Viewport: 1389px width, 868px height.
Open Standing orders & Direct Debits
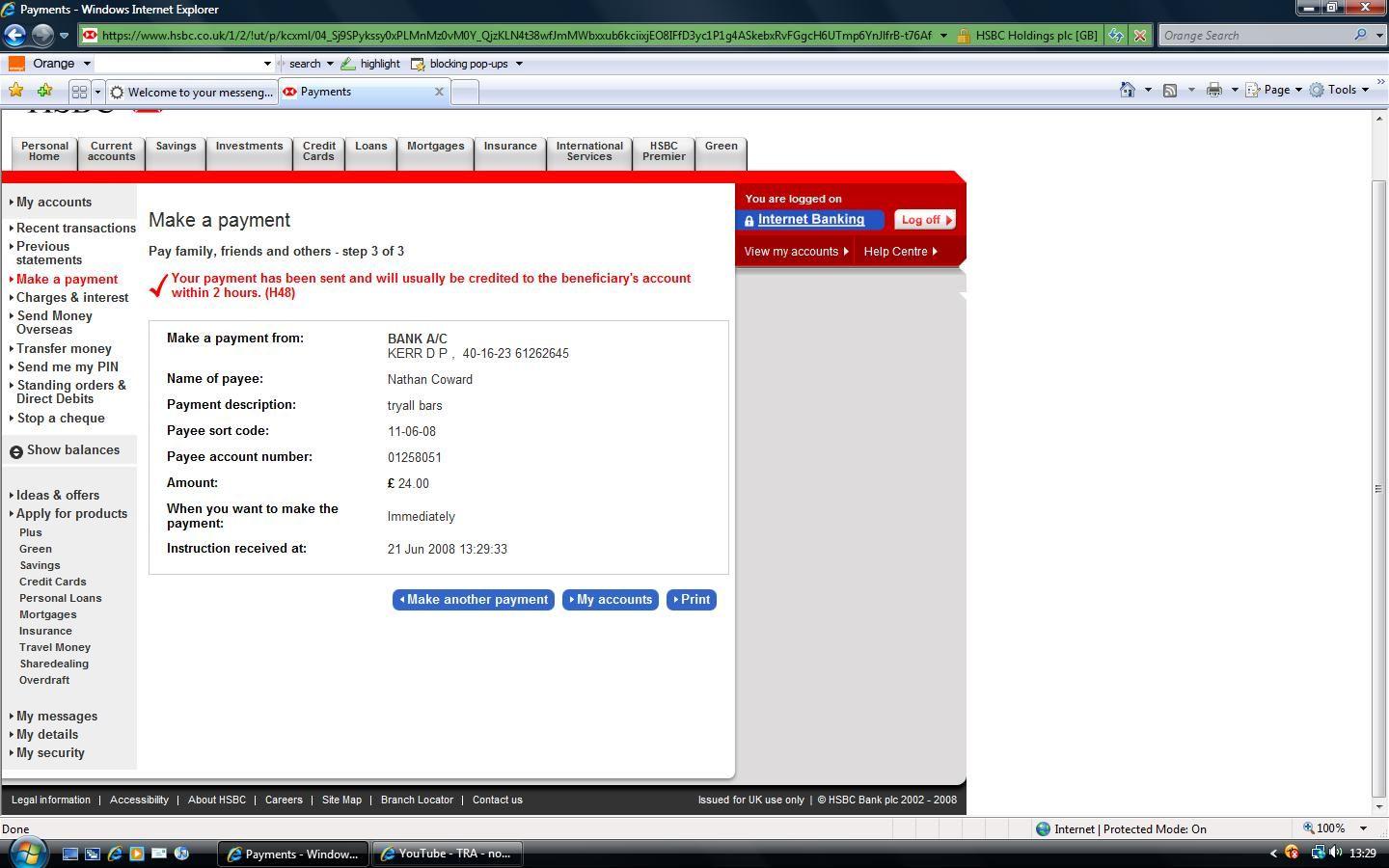[x=70, y=393]
